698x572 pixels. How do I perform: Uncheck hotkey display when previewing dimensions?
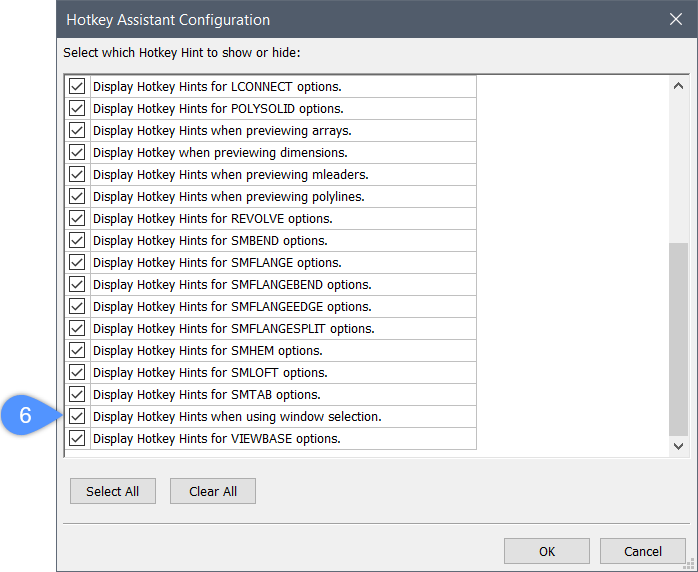pyautogui.click(x=77, y=153)
